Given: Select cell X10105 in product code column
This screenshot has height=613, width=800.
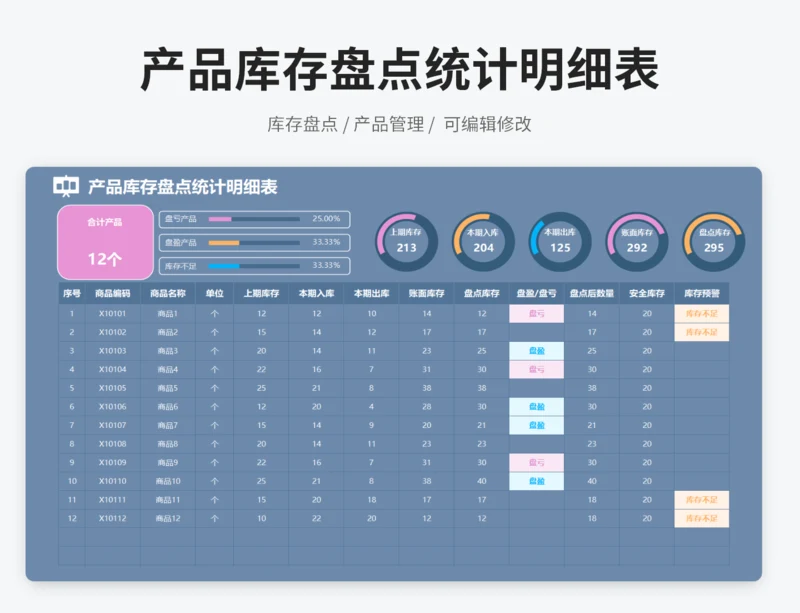Looking at the screenshot, I should (x=113, y=388).
